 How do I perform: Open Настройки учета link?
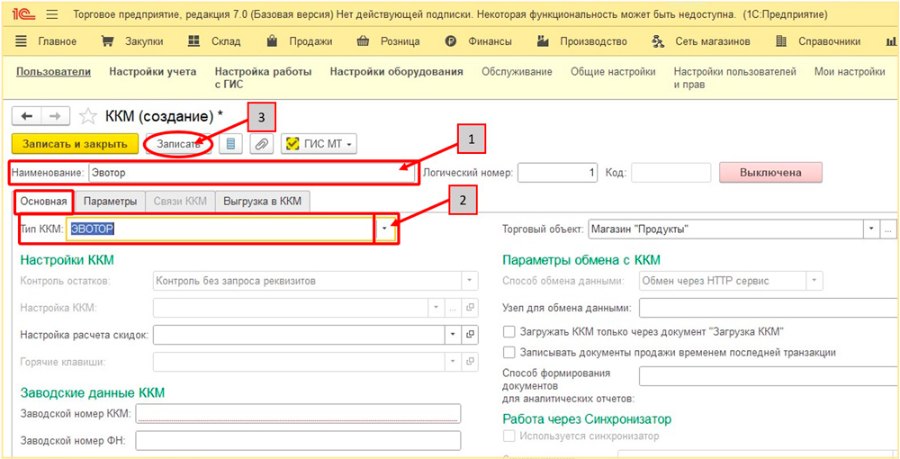[153, 72]
